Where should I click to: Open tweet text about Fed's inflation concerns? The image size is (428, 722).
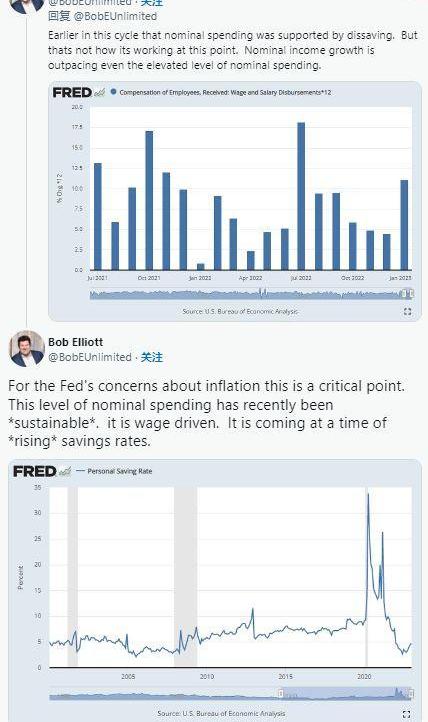click(x=206, y=413)
